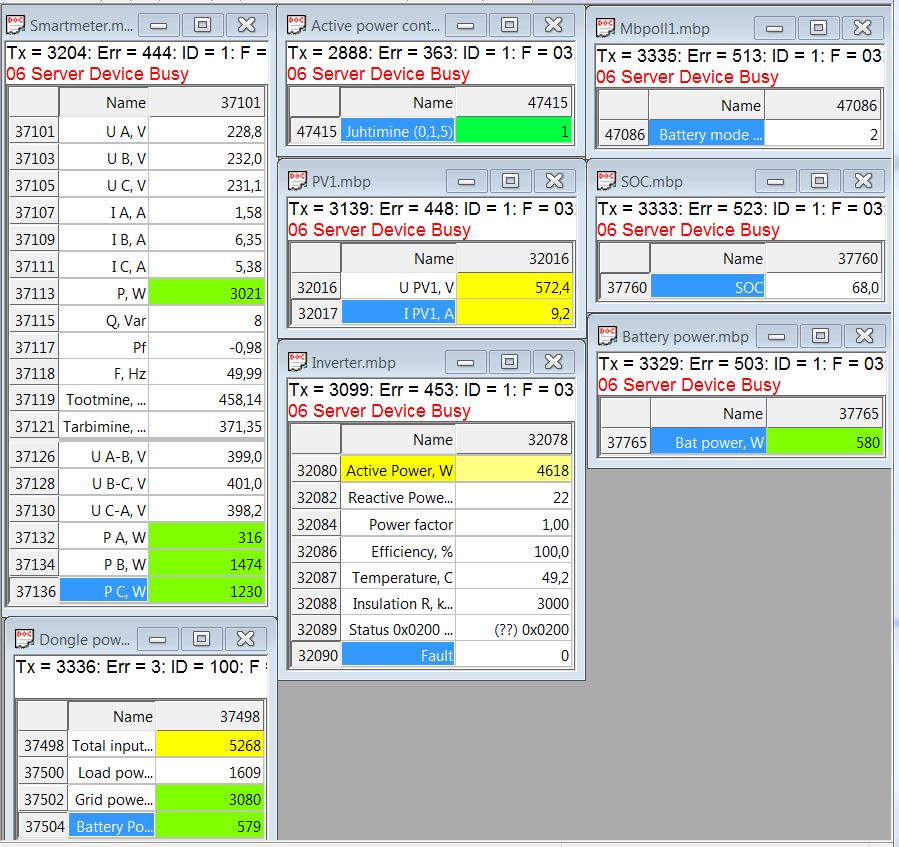Minimize the SOC.mbp window

(775, 181)
